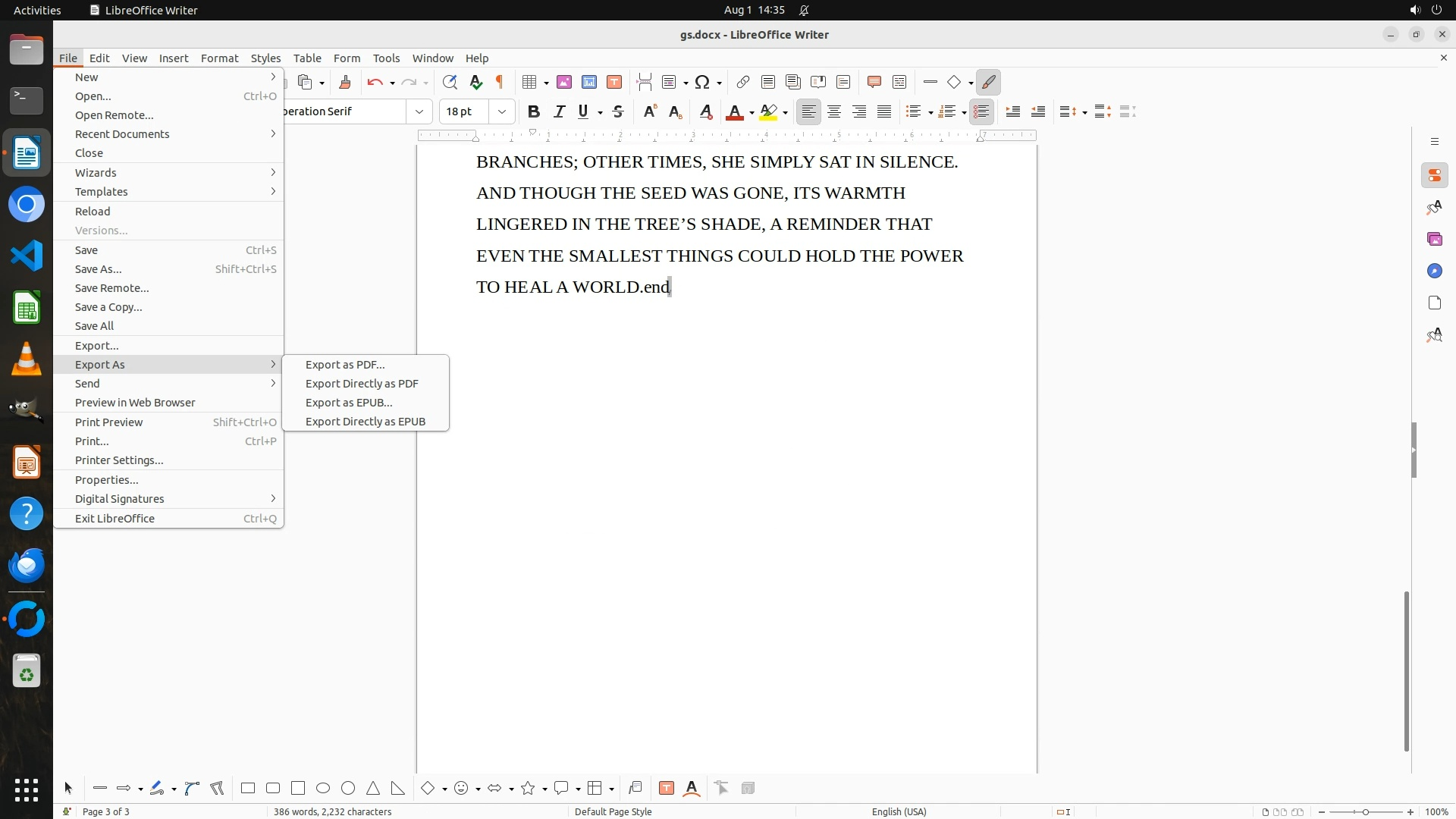Select the Right Triangle drawing tool
Screen dimensions: 1456x819
click(x=398, y=788)
